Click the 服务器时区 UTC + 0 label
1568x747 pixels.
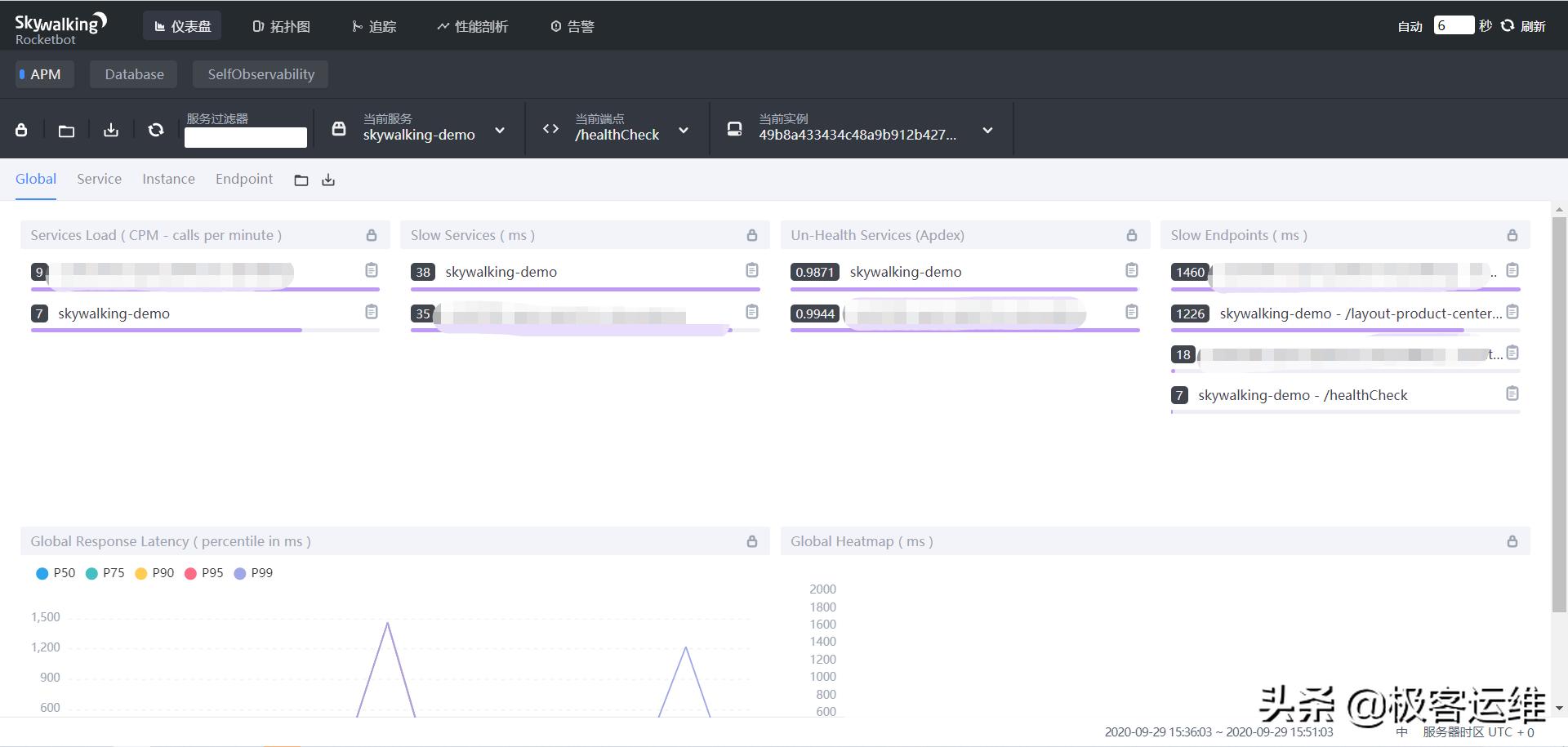pyautogui.click(x=1478, y=732)
